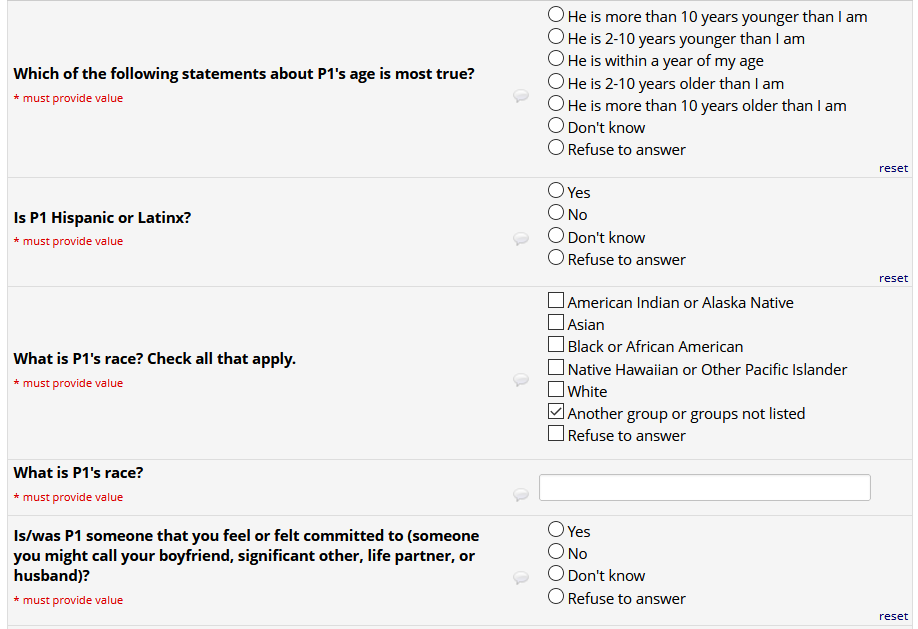Choose 'He is more than 10 years younger'
The width and height of the screenshot is (918, 629).
[x=556, y=15]
